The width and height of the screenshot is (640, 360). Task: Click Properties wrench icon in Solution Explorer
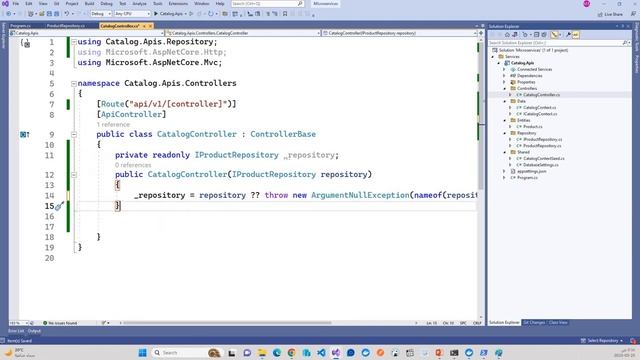point(568,35)
